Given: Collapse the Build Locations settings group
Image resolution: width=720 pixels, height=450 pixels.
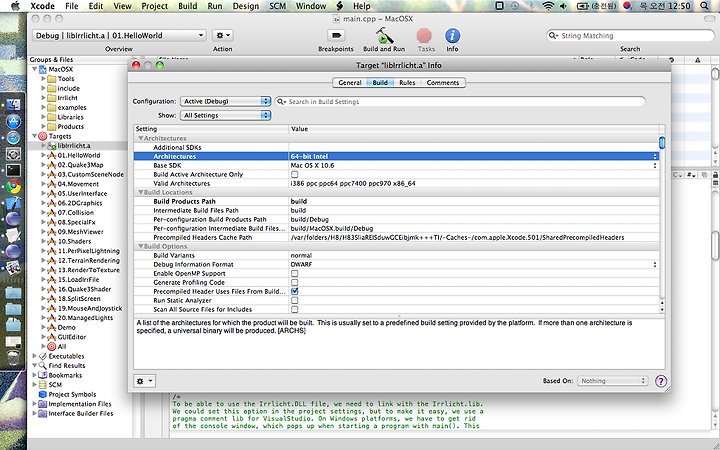Looking at the screenshot, I should point(141,192).
